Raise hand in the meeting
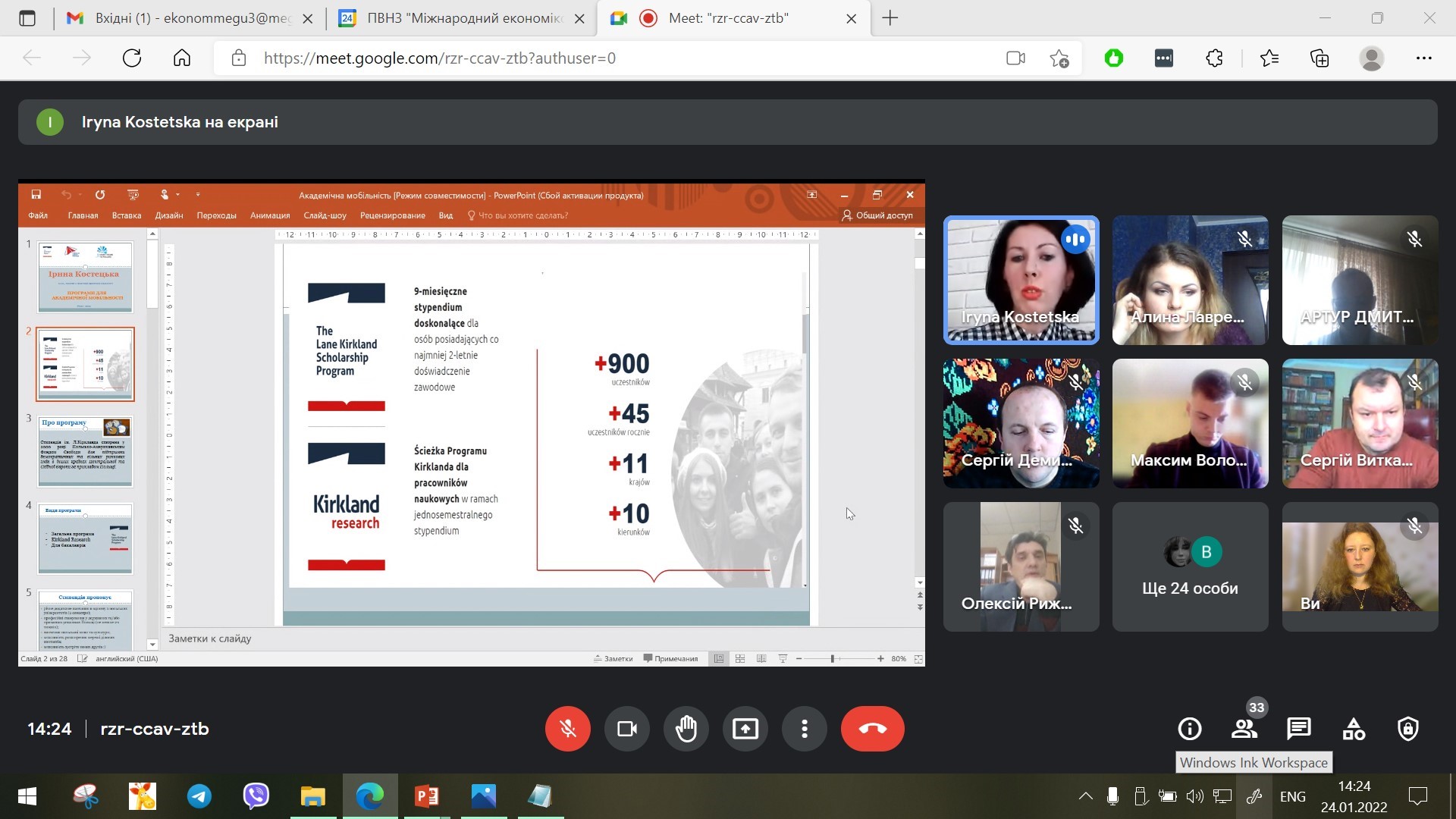Image resolution: width=1456 pixels, height=819 pixels. (x=686, y=729)
